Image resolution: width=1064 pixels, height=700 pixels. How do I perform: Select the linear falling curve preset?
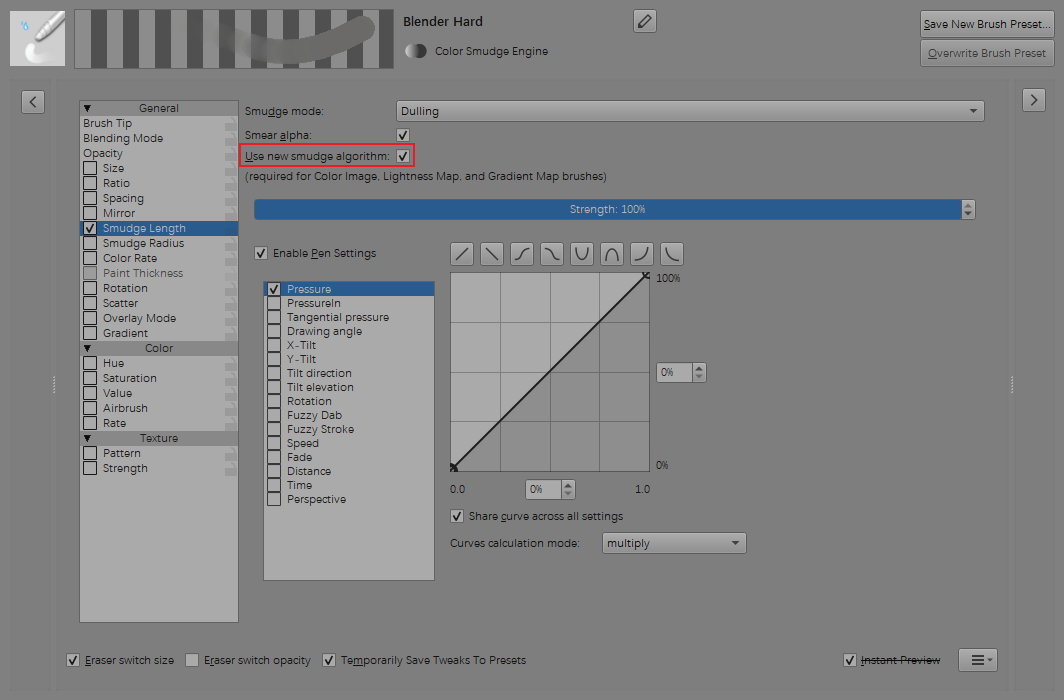click(492, 254)
